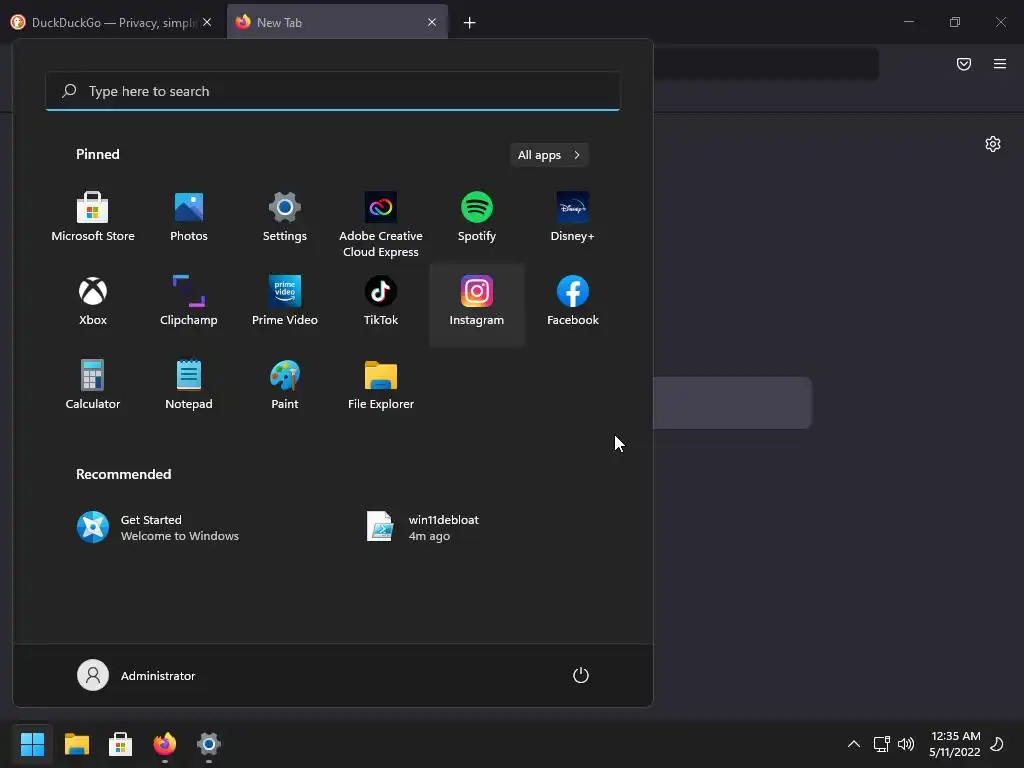Click the Firefox address bar
The width and height of the screenshot is (1024, 768).
tap(766, 64)
